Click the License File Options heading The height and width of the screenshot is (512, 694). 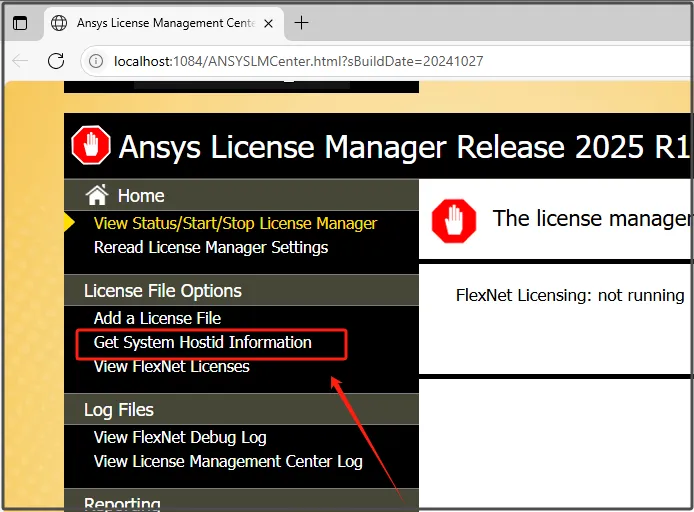pyautogui.click(x=163, y=291)
